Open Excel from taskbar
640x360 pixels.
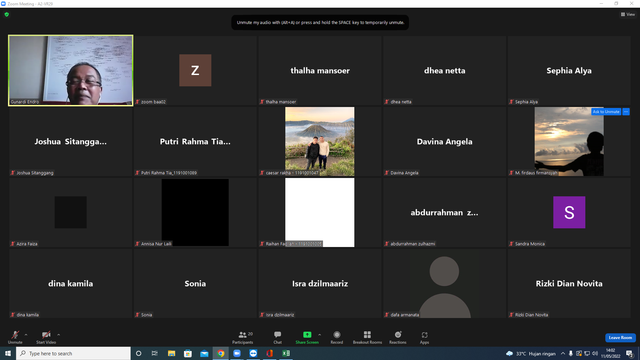(286, 353)
